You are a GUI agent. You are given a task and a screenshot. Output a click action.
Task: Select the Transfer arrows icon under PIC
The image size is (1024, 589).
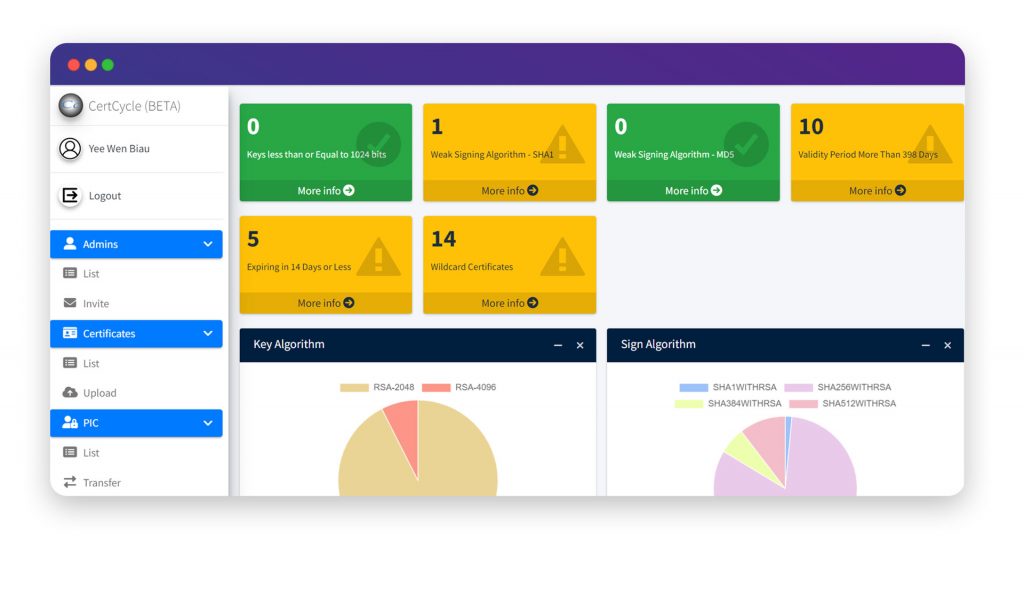tap(68, 483)
